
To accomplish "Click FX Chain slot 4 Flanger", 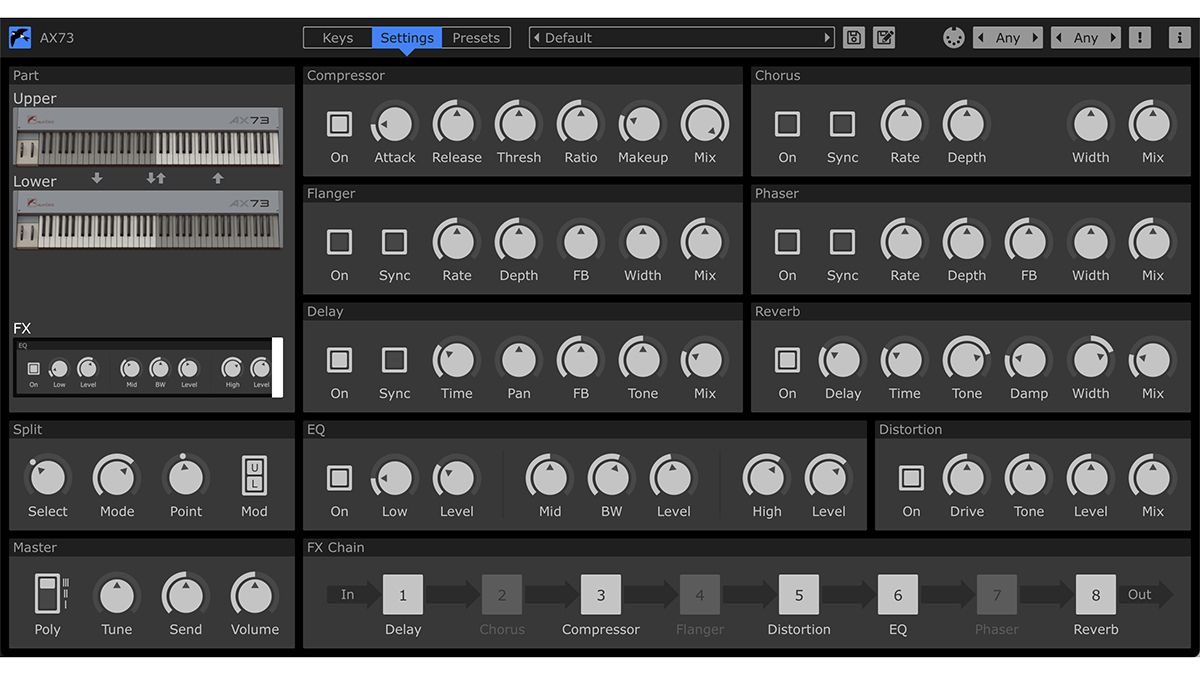I will pos(700,594).
